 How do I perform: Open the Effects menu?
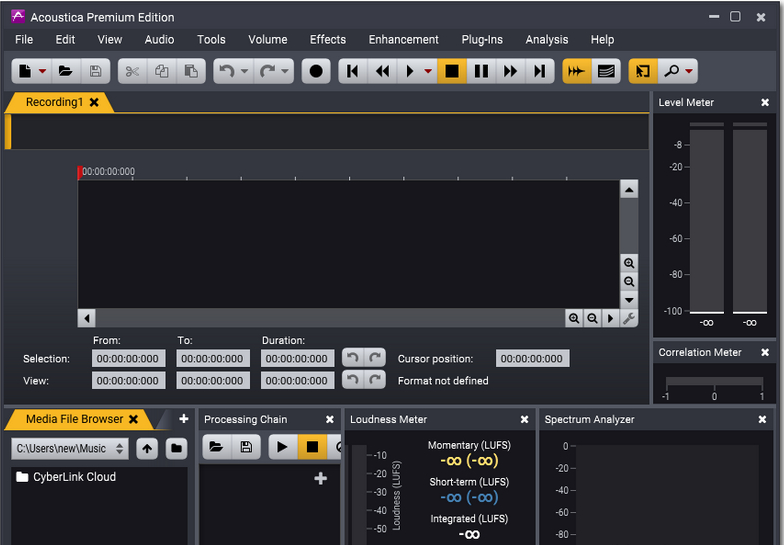click(328, 40)
